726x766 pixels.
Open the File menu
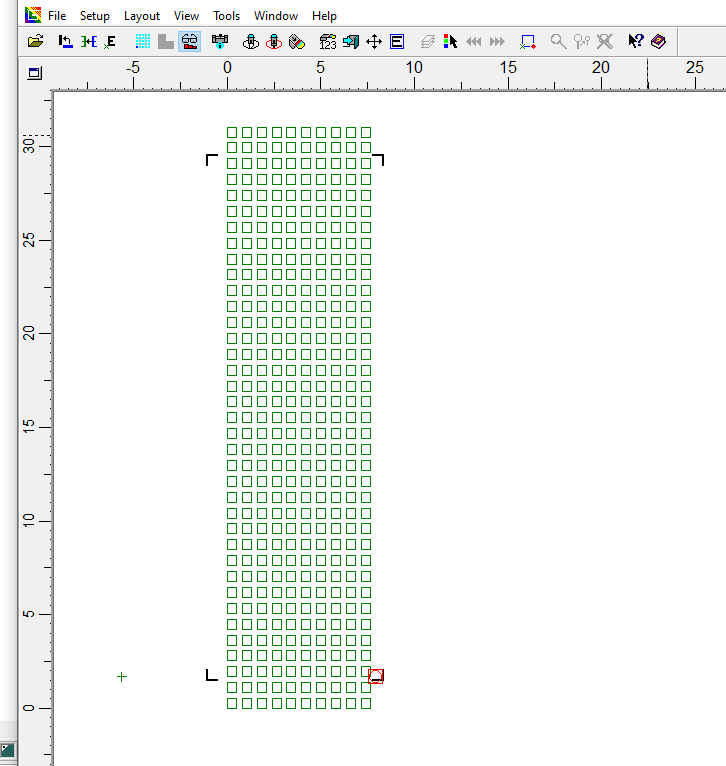pos(57,16)
